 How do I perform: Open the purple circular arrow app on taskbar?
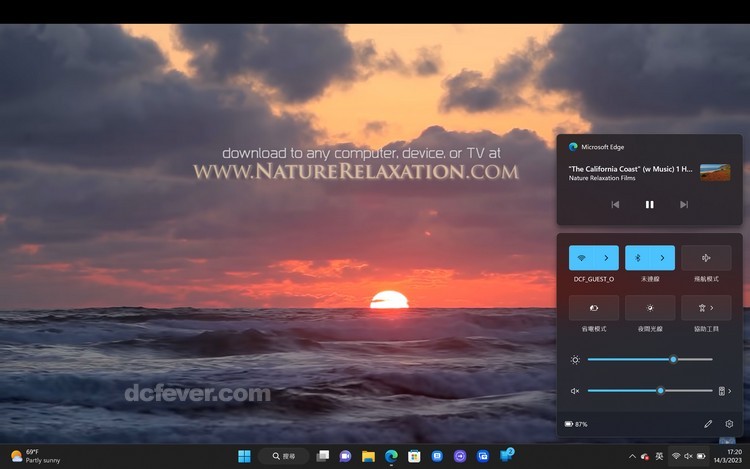[x=460, y=456]
